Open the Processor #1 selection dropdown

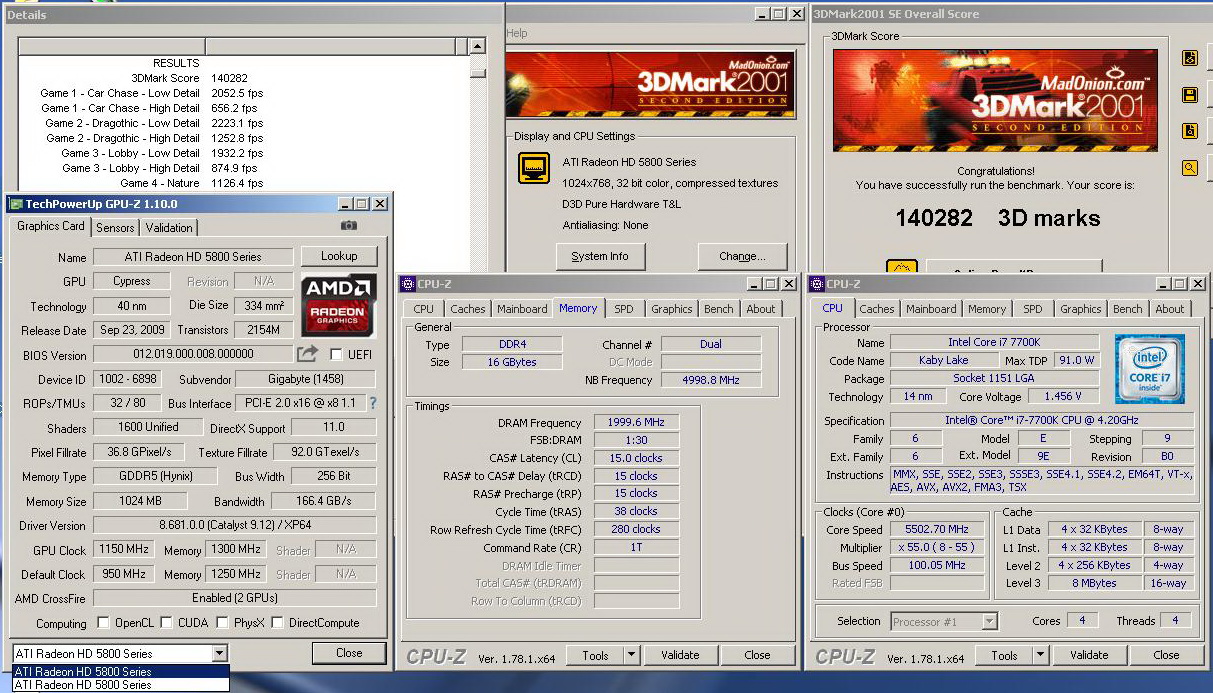click(x=989, y=621)
